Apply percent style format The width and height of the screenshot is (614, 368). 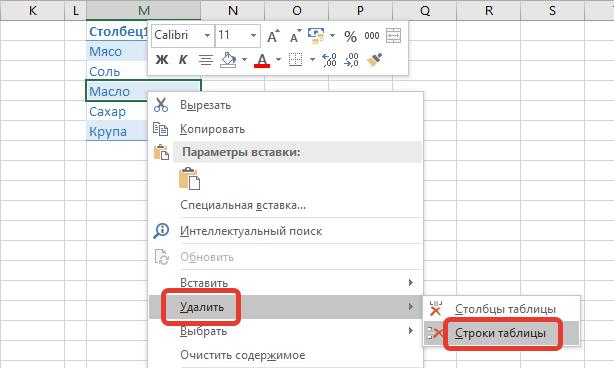coord(350,36)
